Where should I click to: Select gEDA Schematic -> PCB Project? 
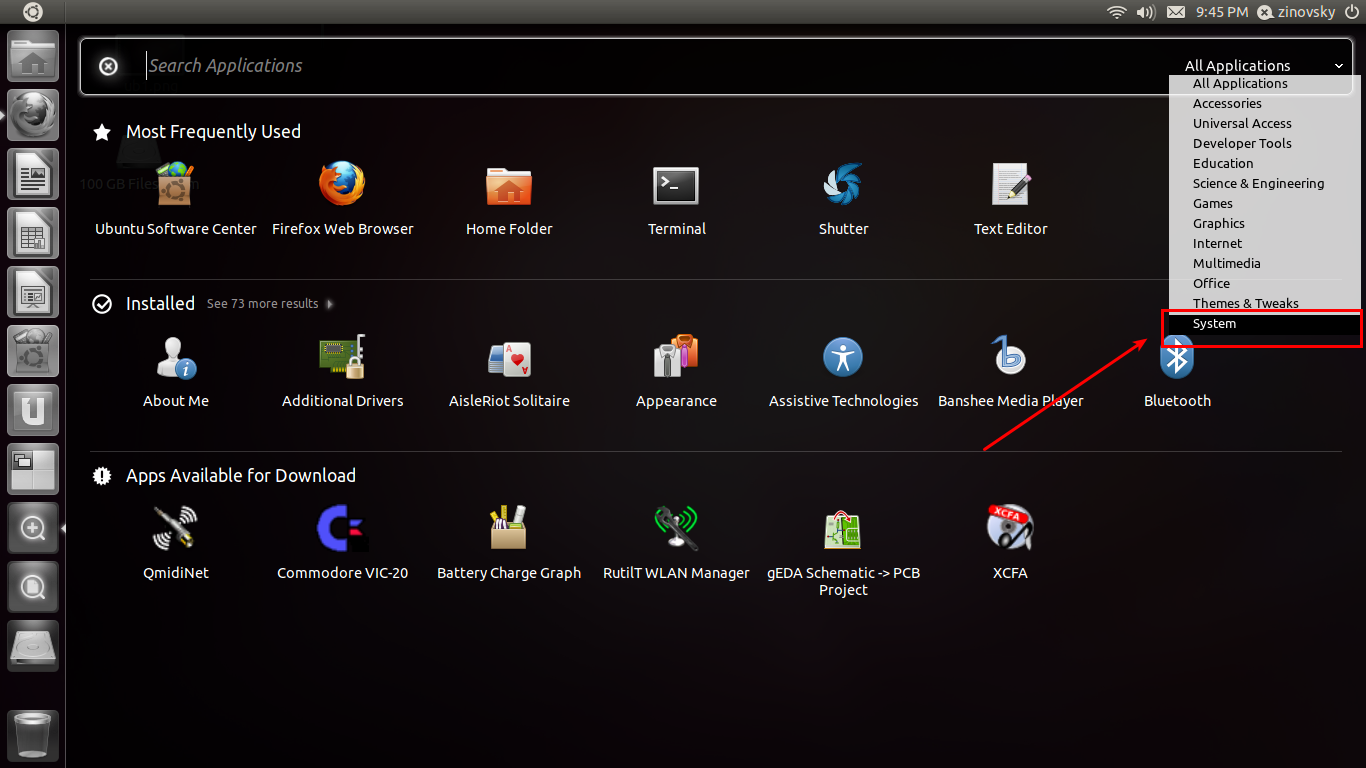843,552
